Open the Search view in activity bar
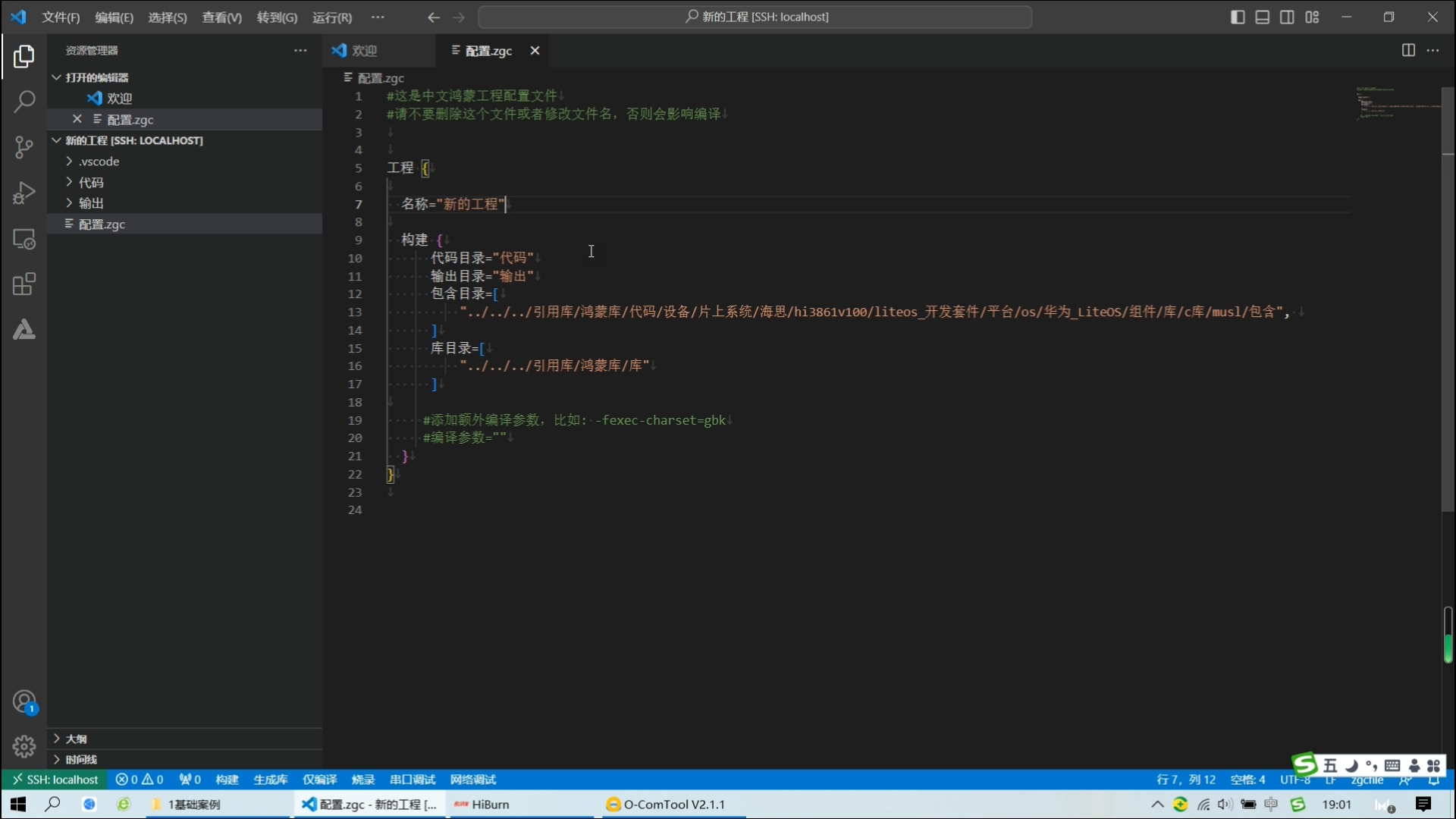Screen dimensions: 1456x819 [24, 101]
